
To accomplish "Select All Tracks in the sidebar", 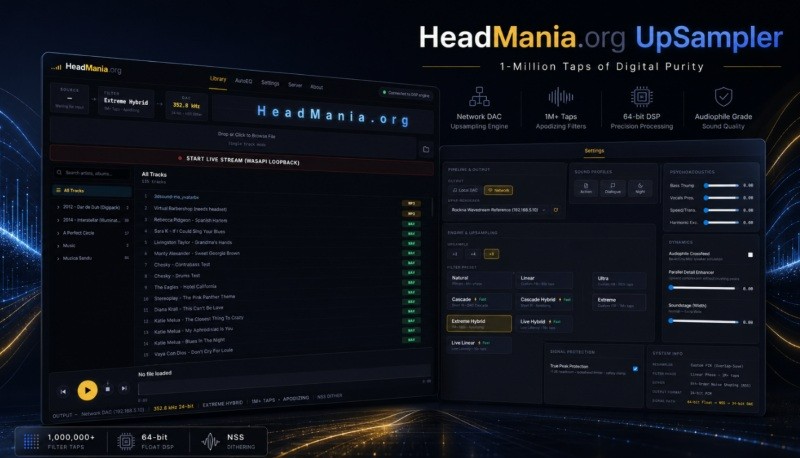I will coord(92,190).
